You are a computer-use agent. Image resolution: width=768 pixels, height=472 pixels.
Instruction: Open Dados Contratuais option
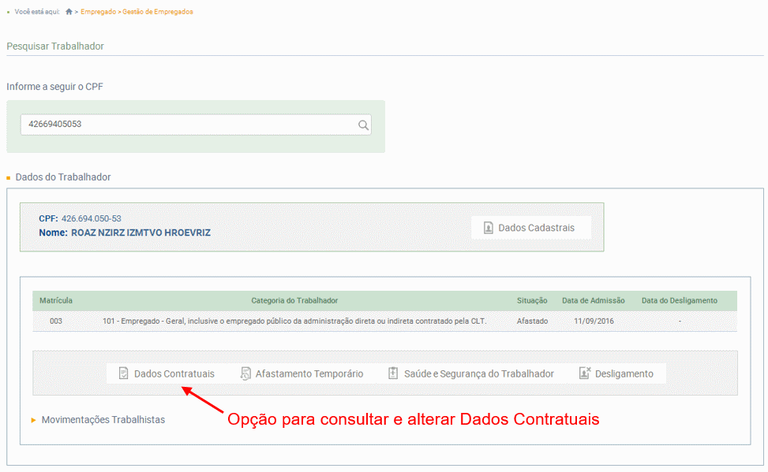point(173,374)
